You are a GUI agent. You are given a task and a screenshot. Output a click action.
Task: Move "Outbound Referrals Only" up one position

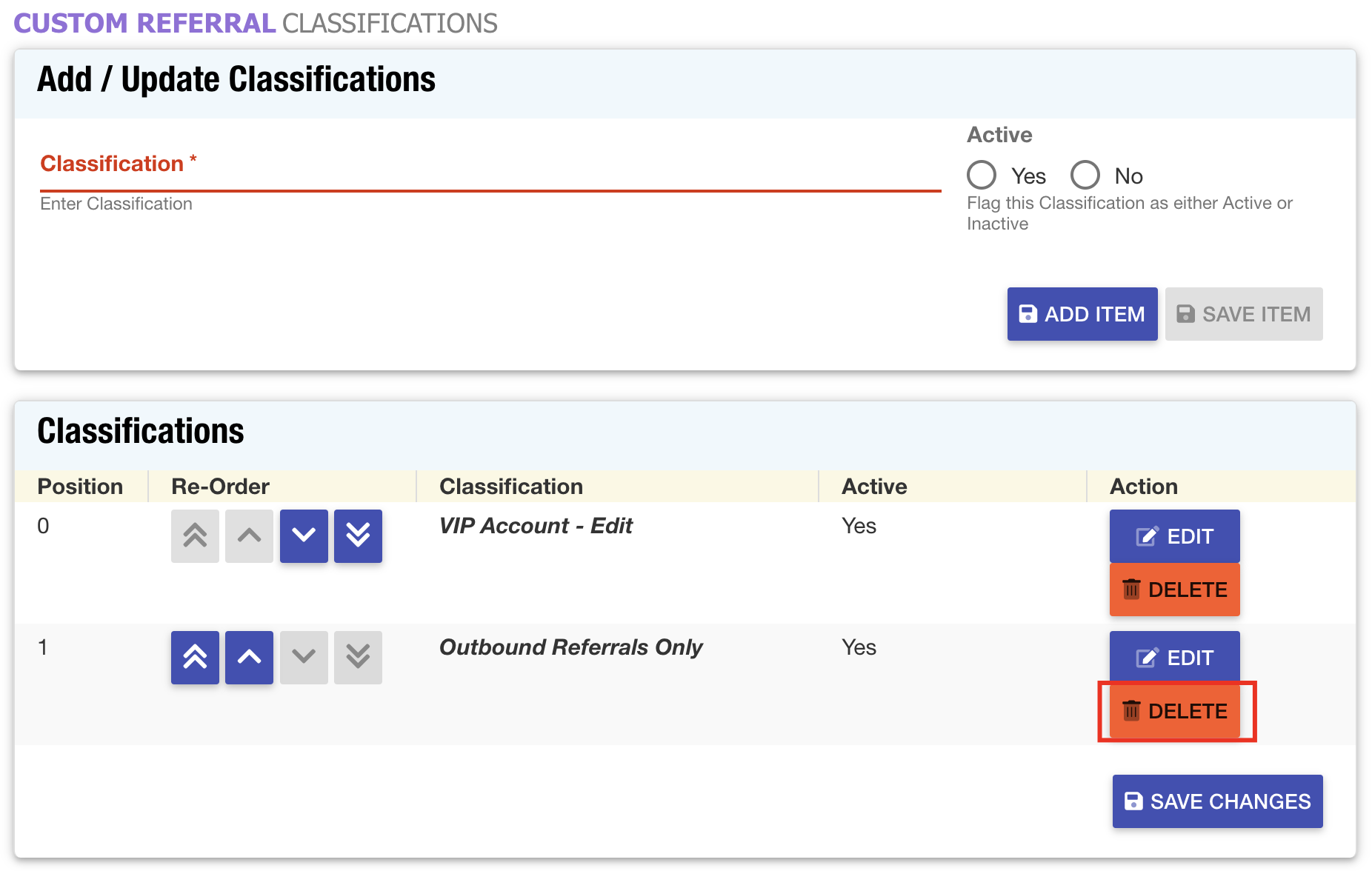tap(249, 657)
